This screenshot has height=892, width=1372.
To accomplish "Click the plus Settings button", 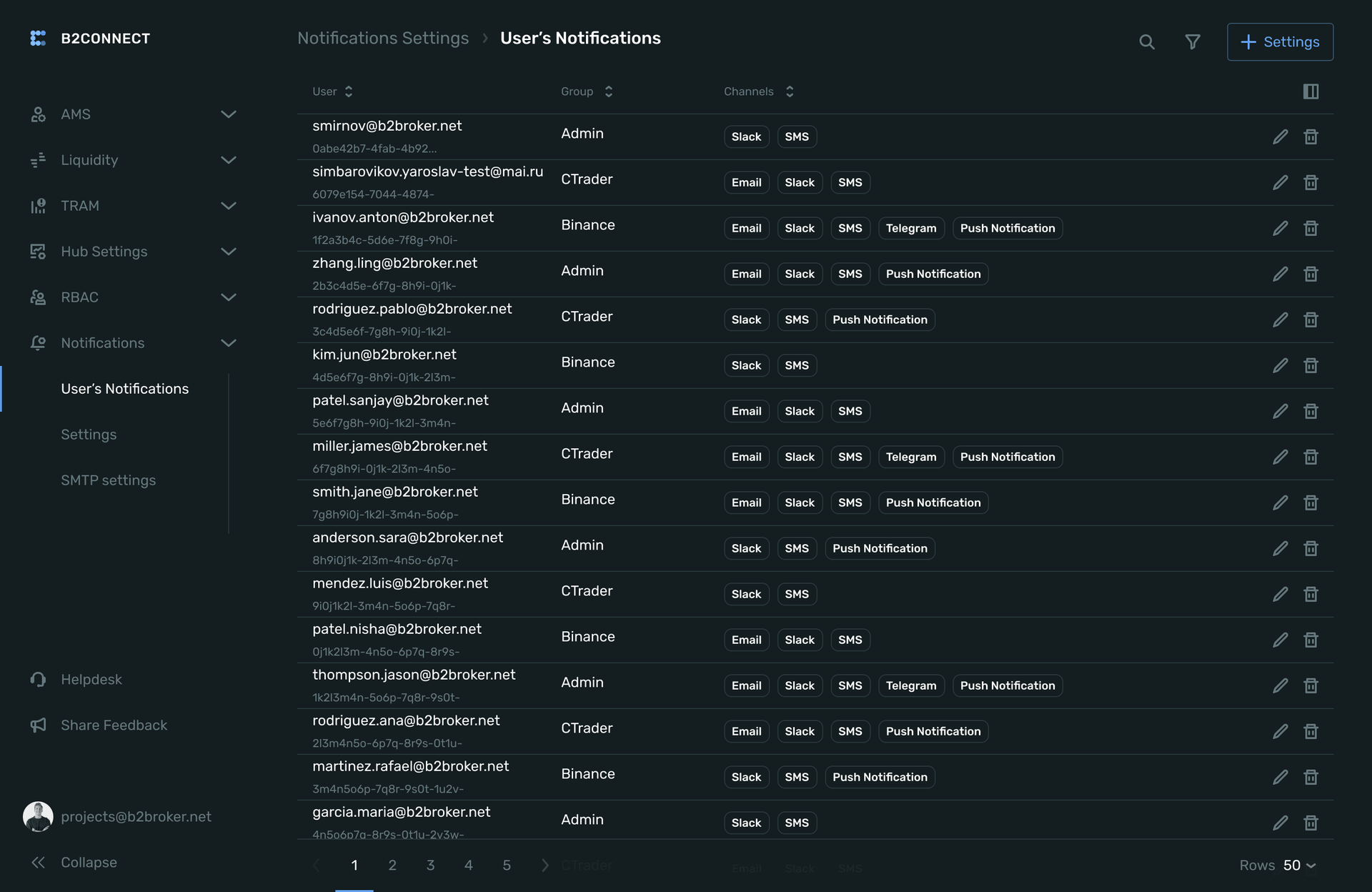I will (1279, 42).
